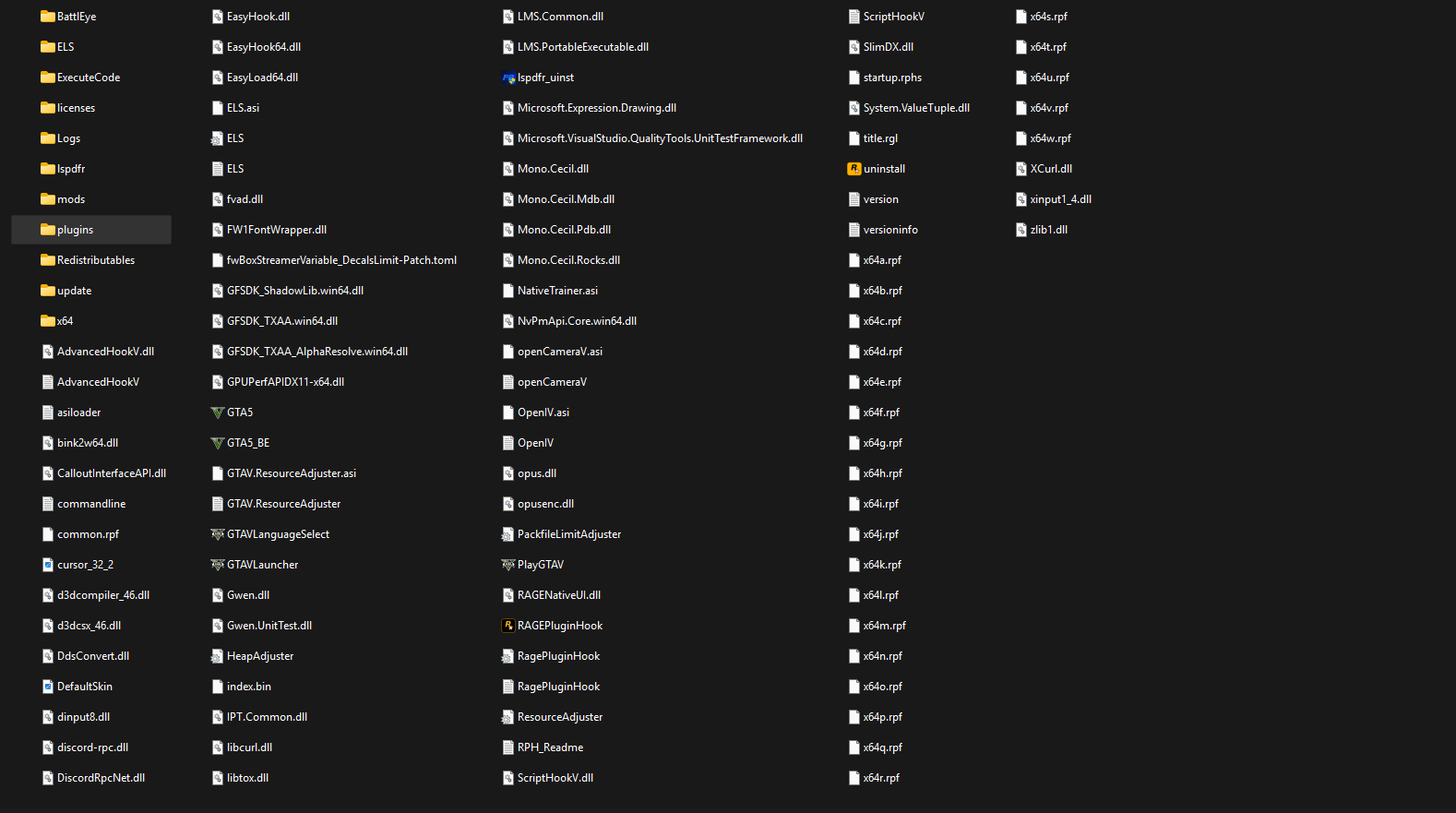Select the GTA5 executable icon
1456x813 pixels.
point(218,412)
